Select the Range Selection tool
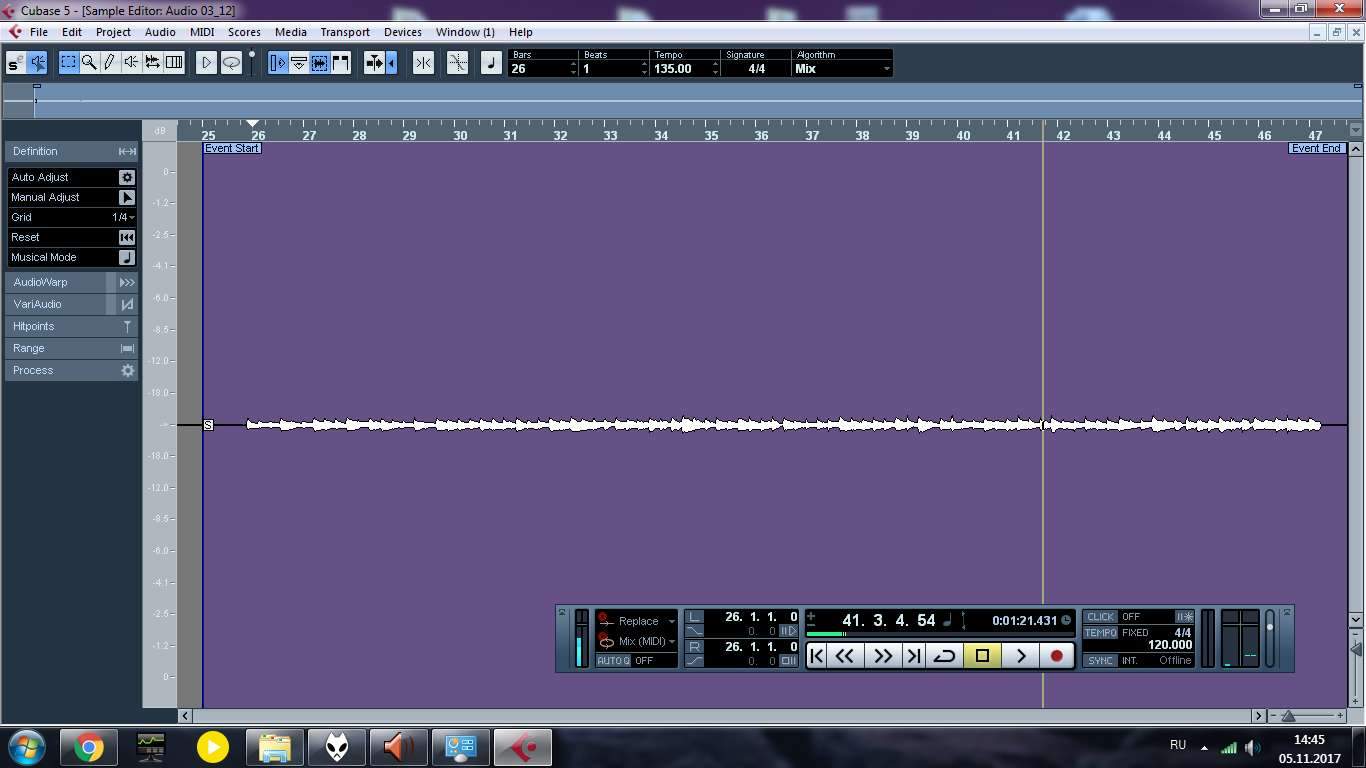The width and height of the screenshot is (1366, 768). 68,63
